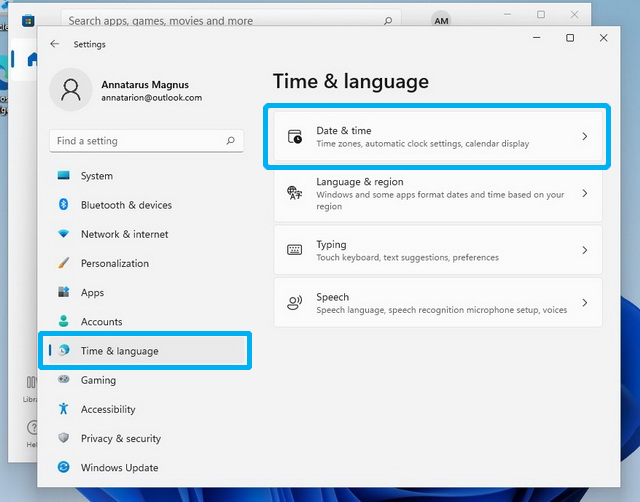Minimize the Settings window
640x502 pixels.
coord(537,38)
